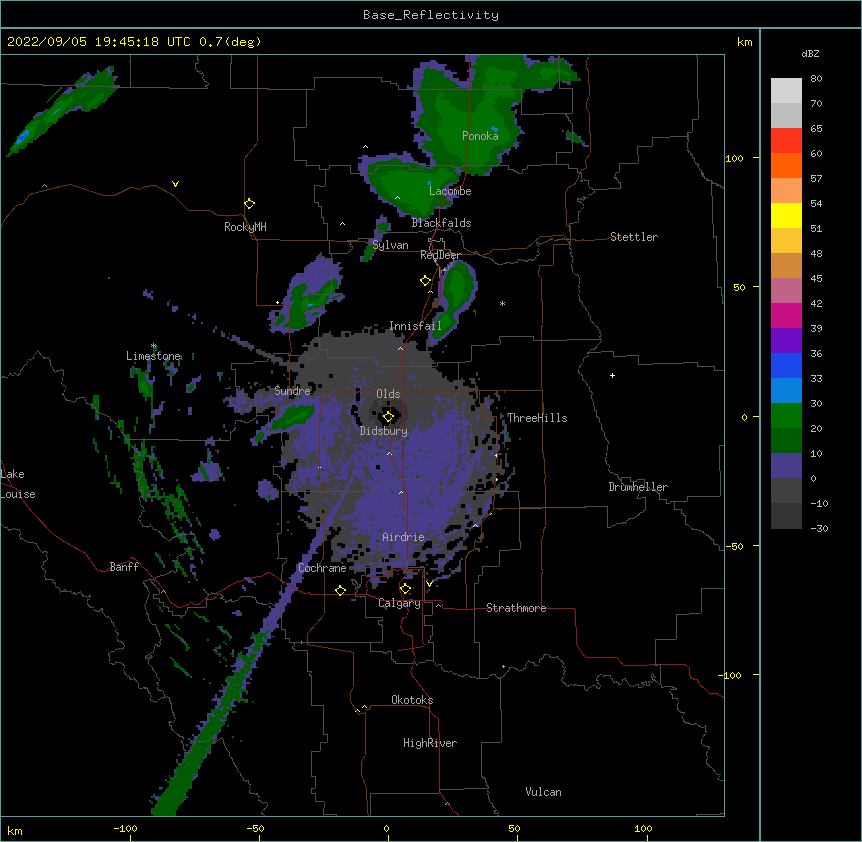
Task: Click the Vulcan city label
Action: (543, 792)
